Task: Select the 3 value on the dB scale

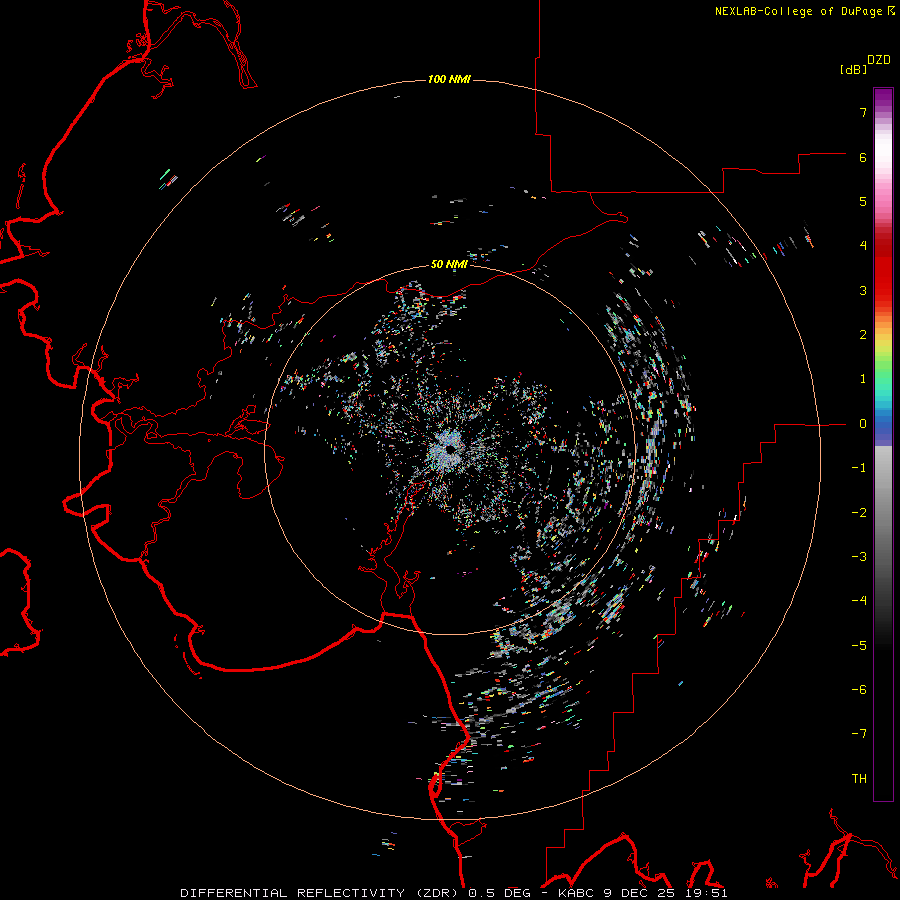Action: coord(863,290)
